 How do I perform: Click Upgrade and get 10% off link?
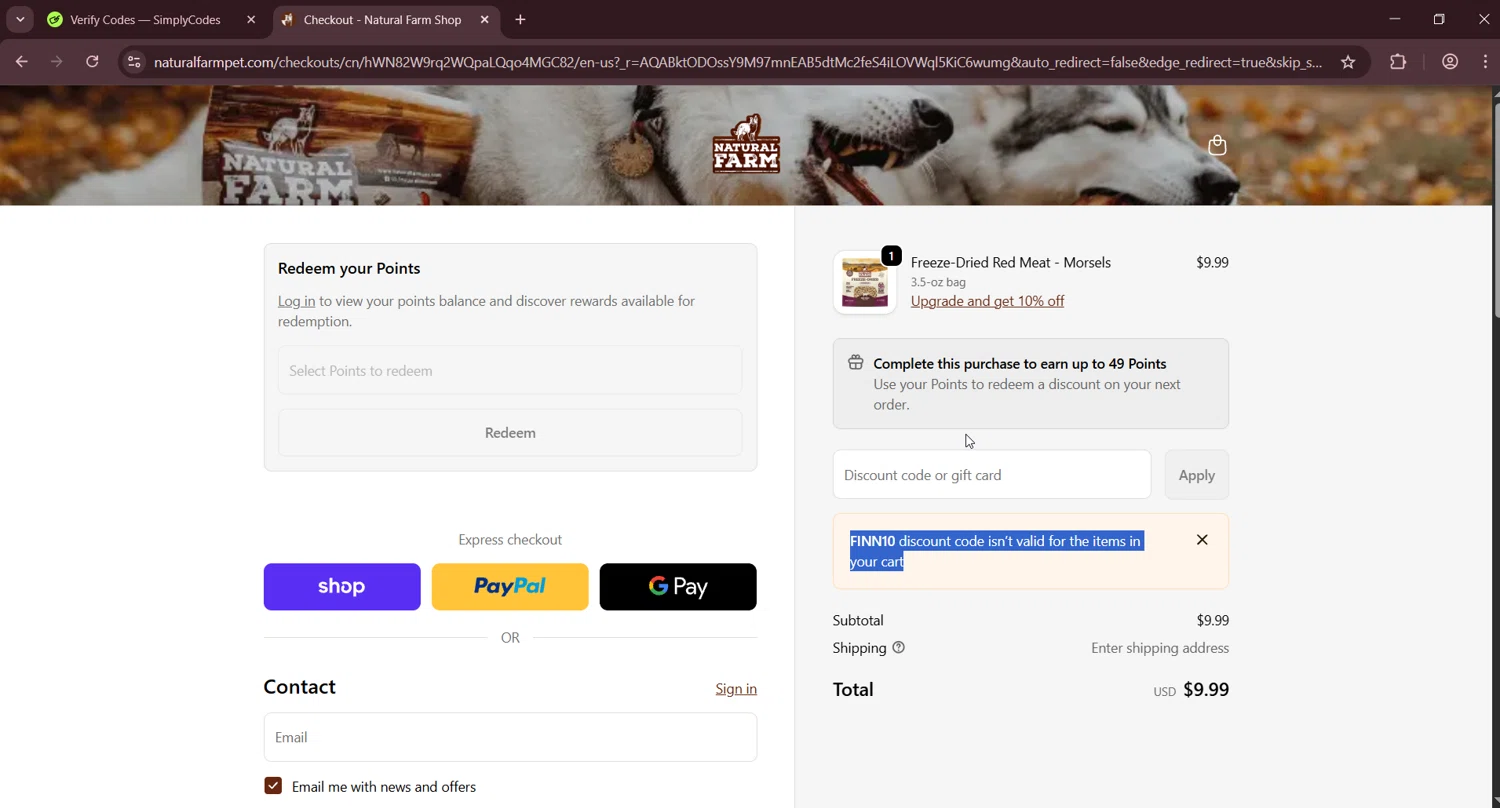pyautogui.click(x=987, y=301)
